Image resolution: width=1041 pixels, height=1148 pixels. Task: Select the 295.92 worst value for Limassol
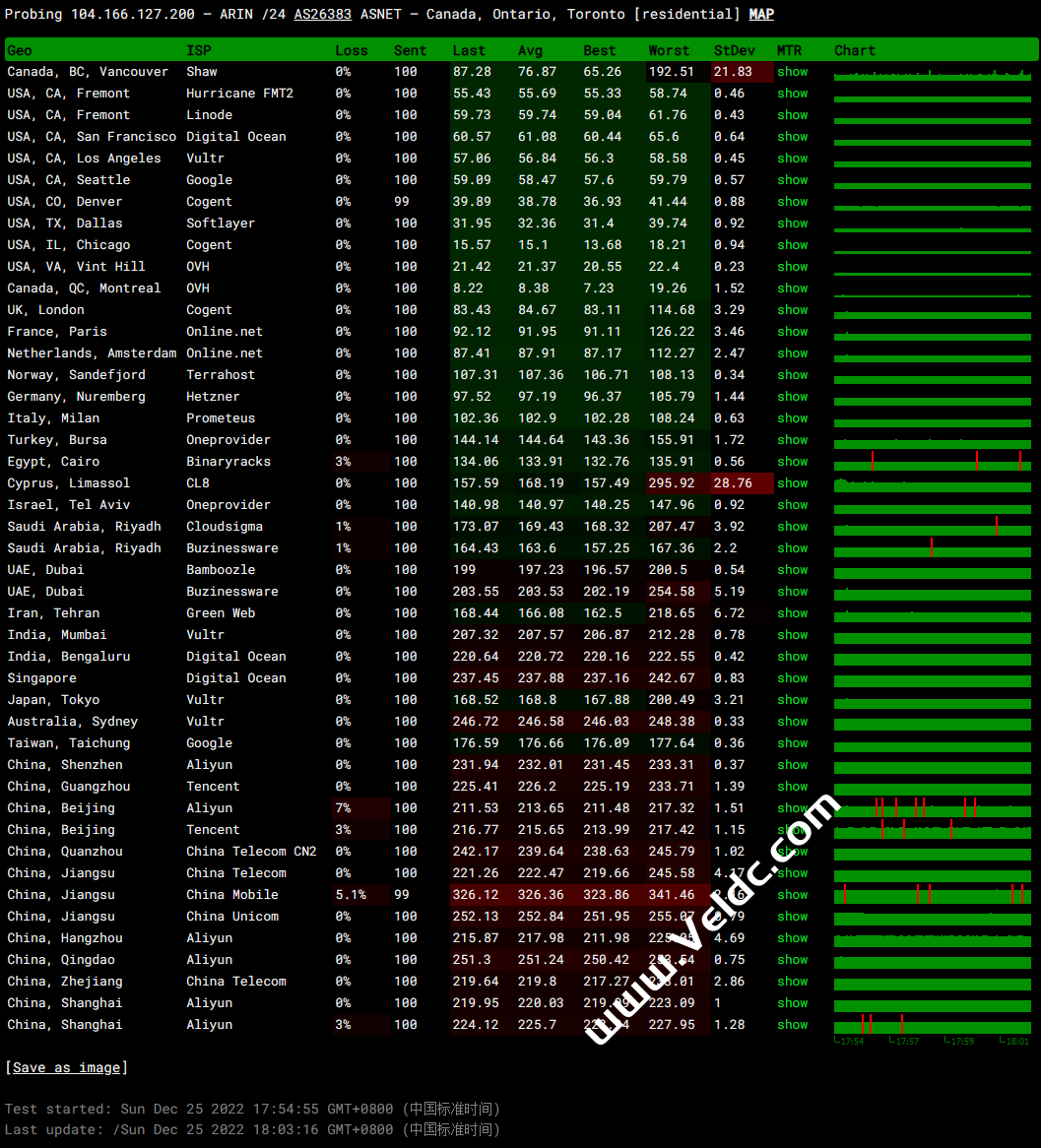click(671, 483)
